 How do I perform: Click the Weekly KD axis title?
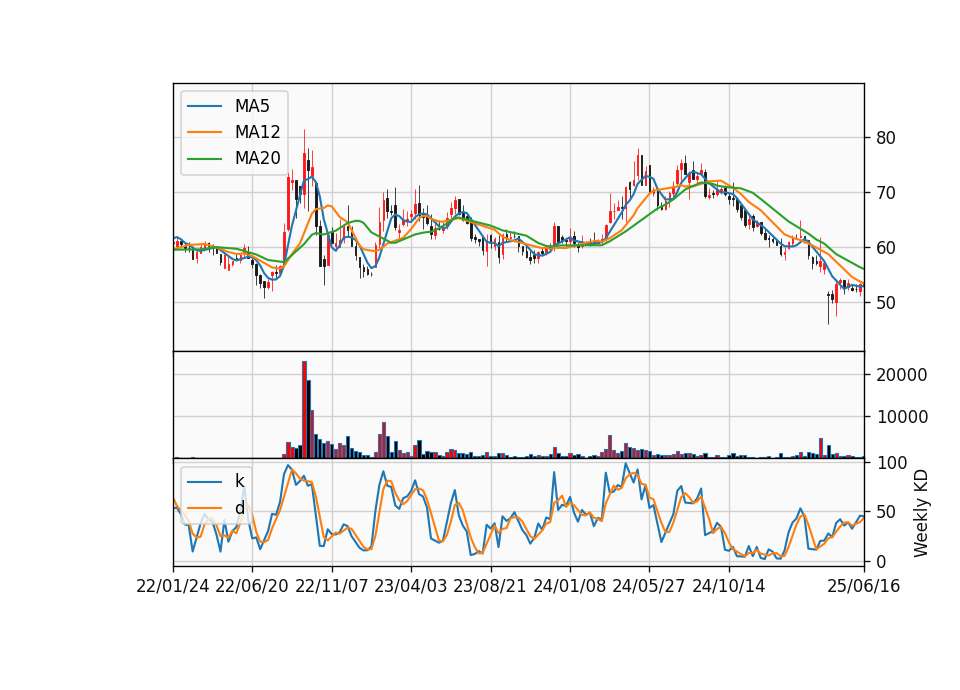click(x=921, y=513)
